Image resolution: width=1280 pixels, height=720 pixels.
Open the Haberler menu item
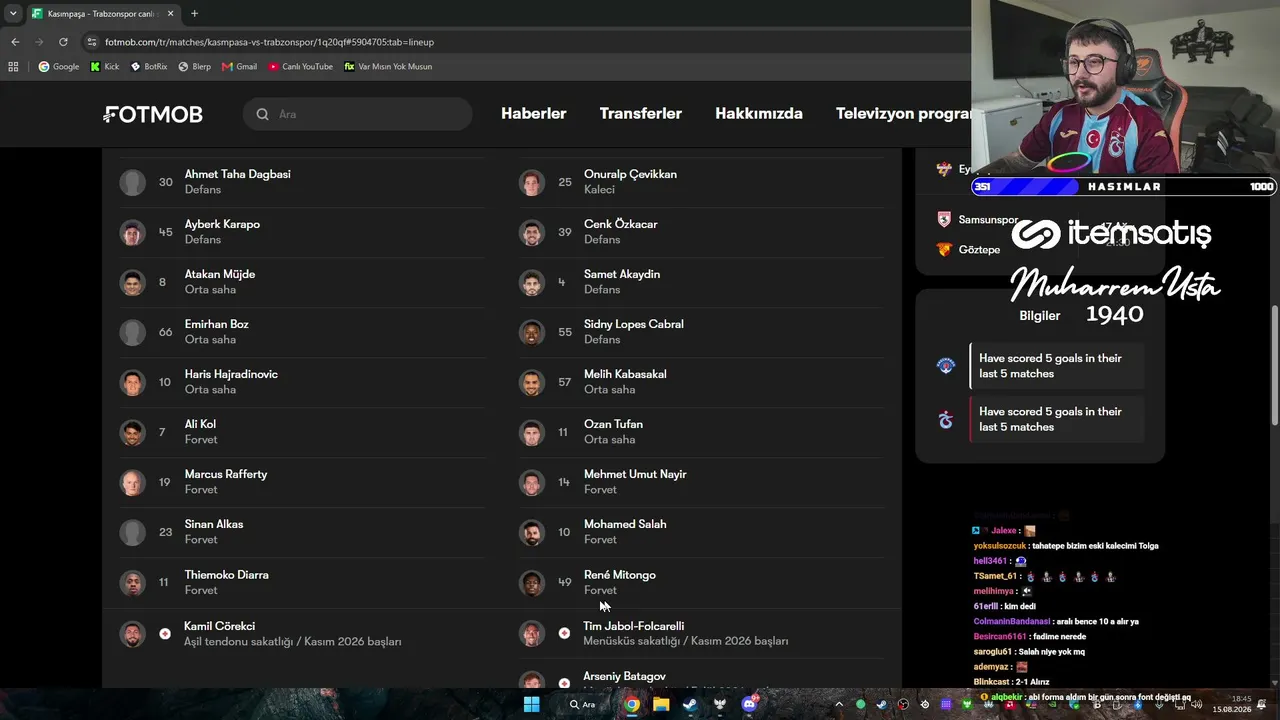tap(534, 114)
